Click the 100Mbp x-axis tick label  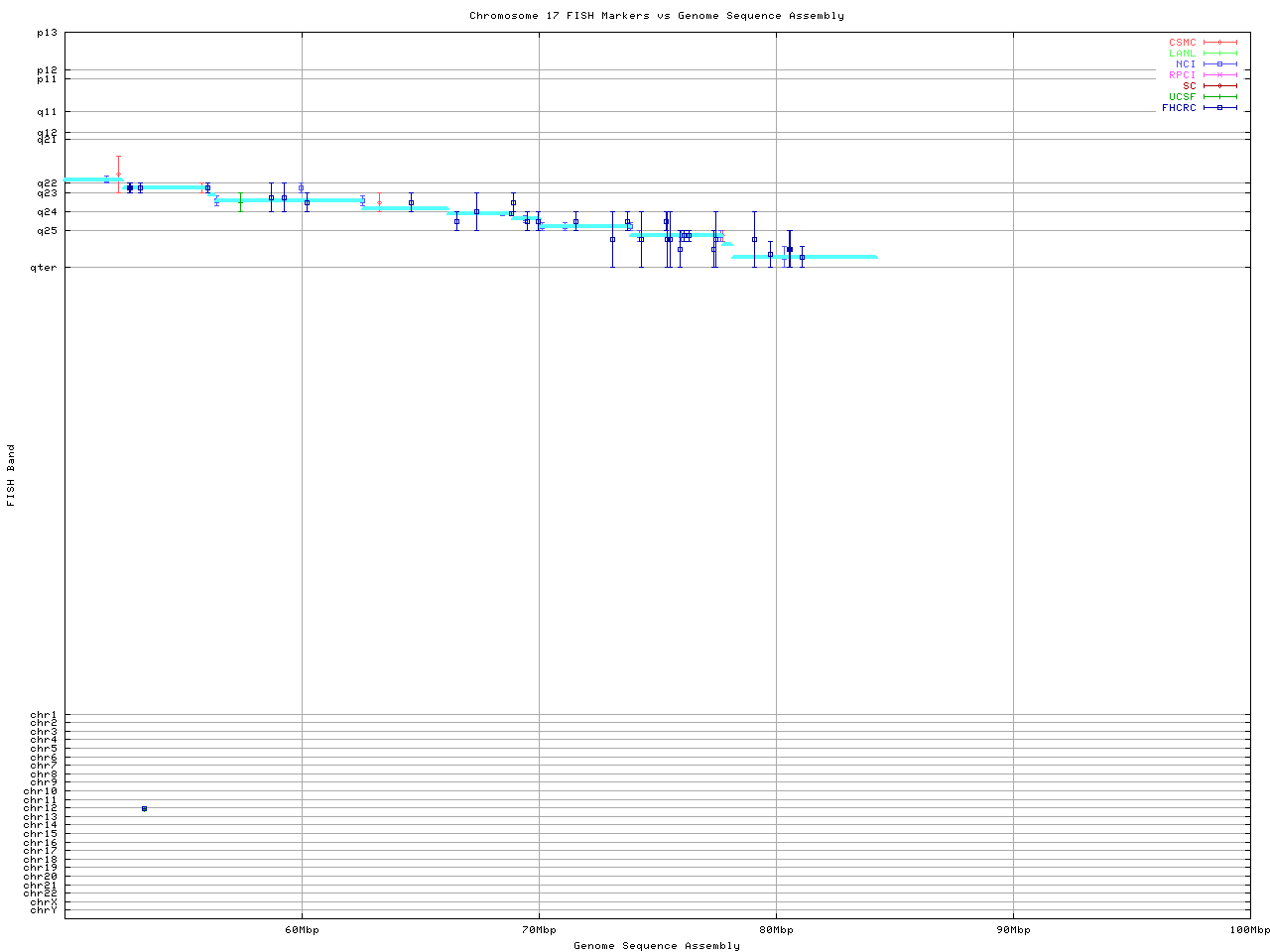click(1249, 930)
